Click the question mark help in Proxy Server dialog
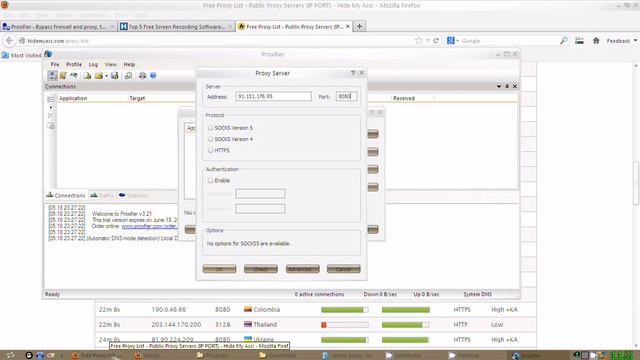Screen dimensions: 640x360 pos(353,73)
